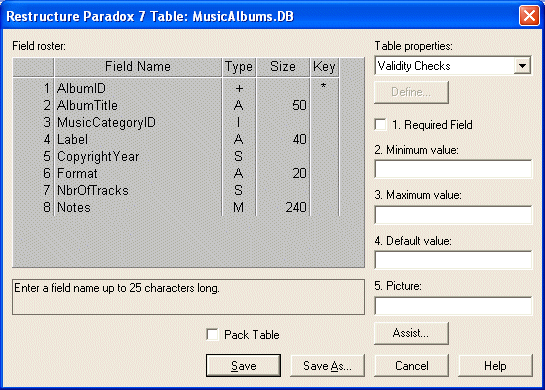The width and height of the screenshot is (545, 390).
Task: Focus the Default value text box
Action: 453,260
